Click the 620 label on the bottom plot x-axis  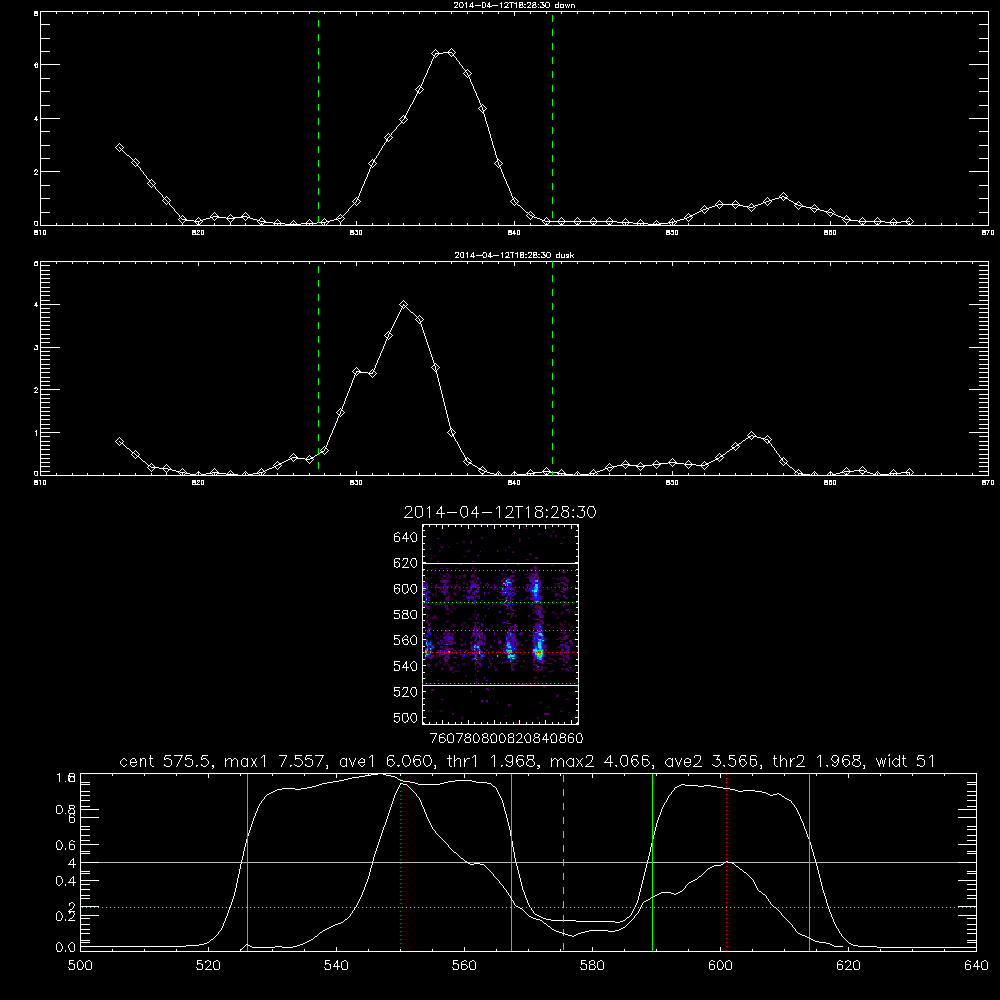[x=848, y=966]
